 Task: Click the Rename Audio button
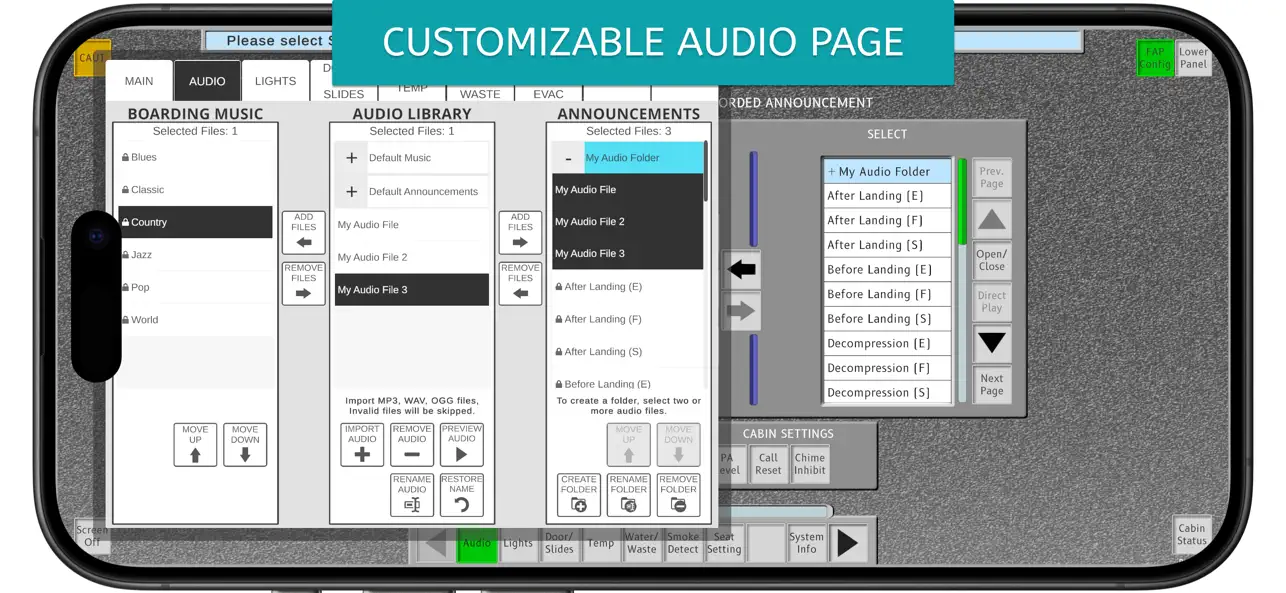(x=412, y=495)
